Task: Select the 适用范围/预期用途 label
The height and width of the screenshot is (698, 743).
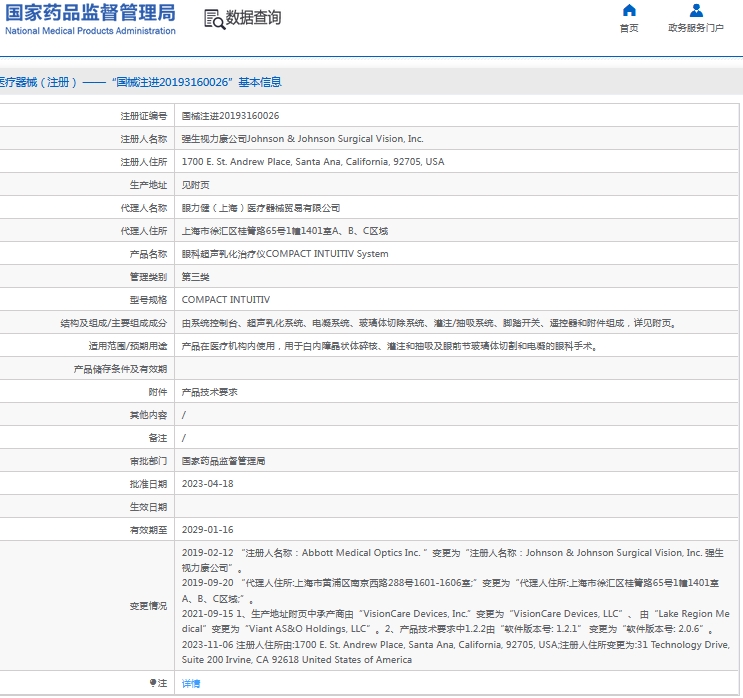Action: [128, 346]
